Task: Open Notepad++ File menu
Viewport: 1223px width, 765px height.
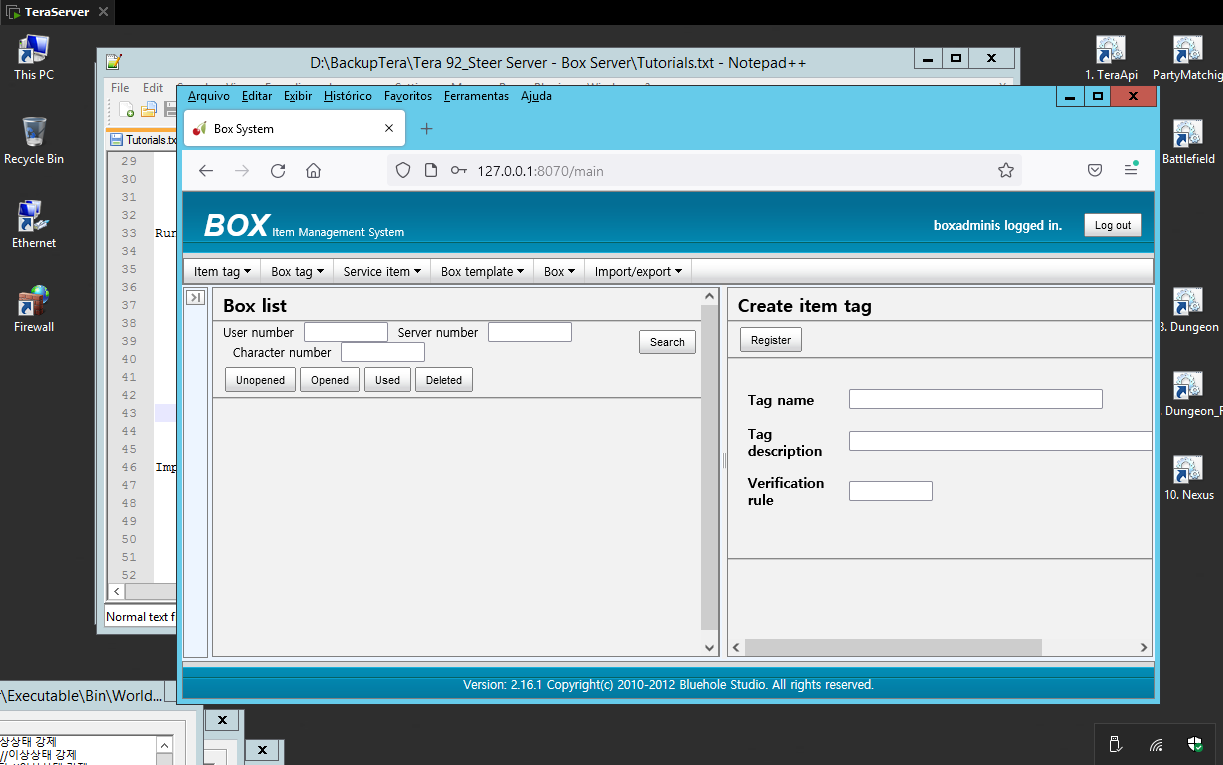Action: tap(120, 88)
